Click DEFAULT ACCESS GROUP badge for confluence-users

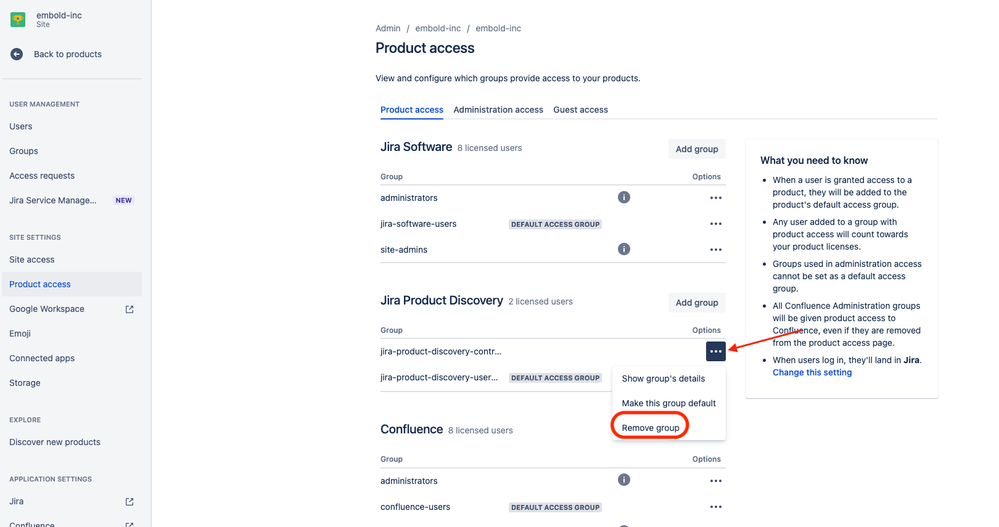click(556, 507)
